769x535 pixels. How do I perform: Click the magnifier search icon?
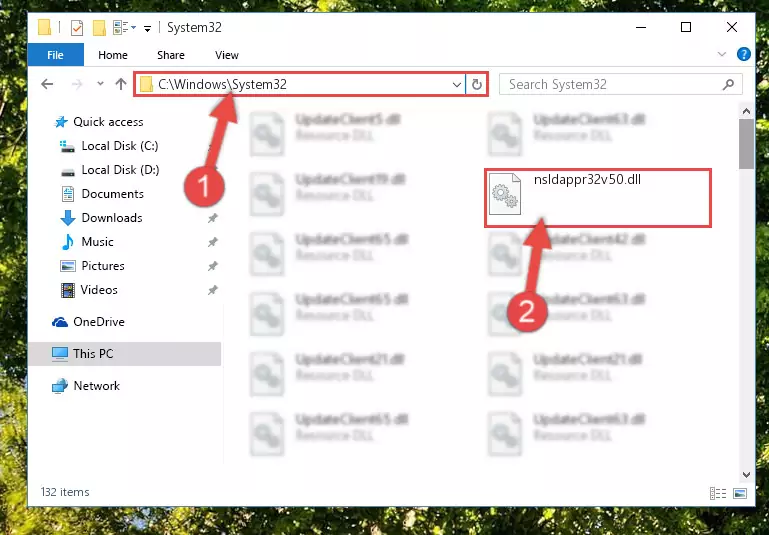(728, 84)
